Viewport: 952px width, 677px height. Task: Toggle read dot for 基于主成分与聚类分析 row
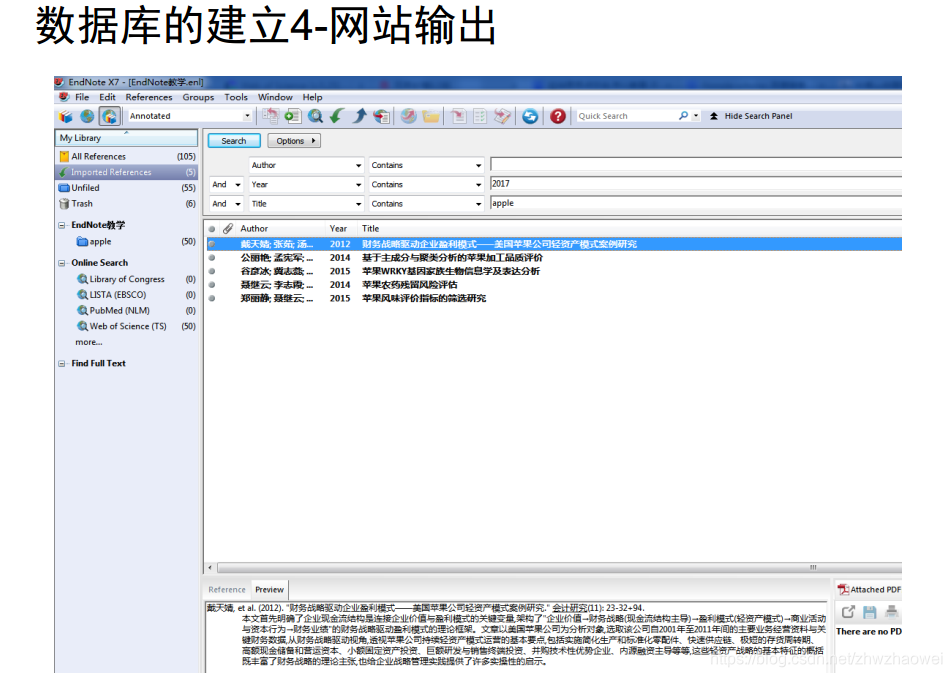click(212, 257)
